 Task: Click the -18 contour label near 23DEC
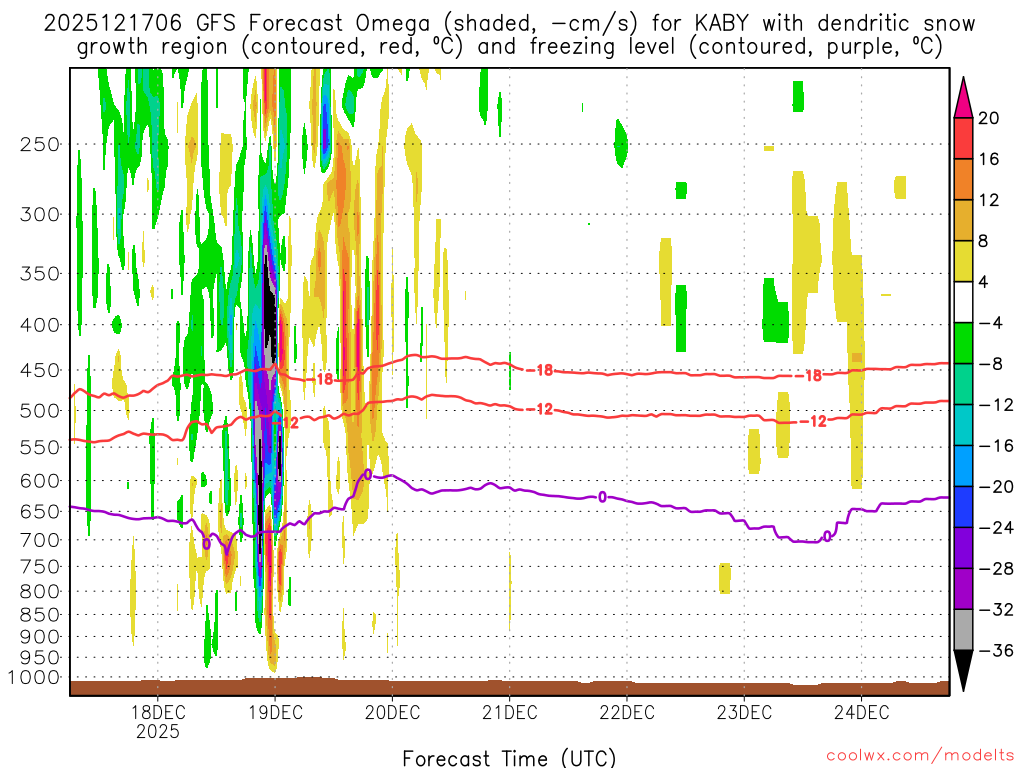(809, 376)
